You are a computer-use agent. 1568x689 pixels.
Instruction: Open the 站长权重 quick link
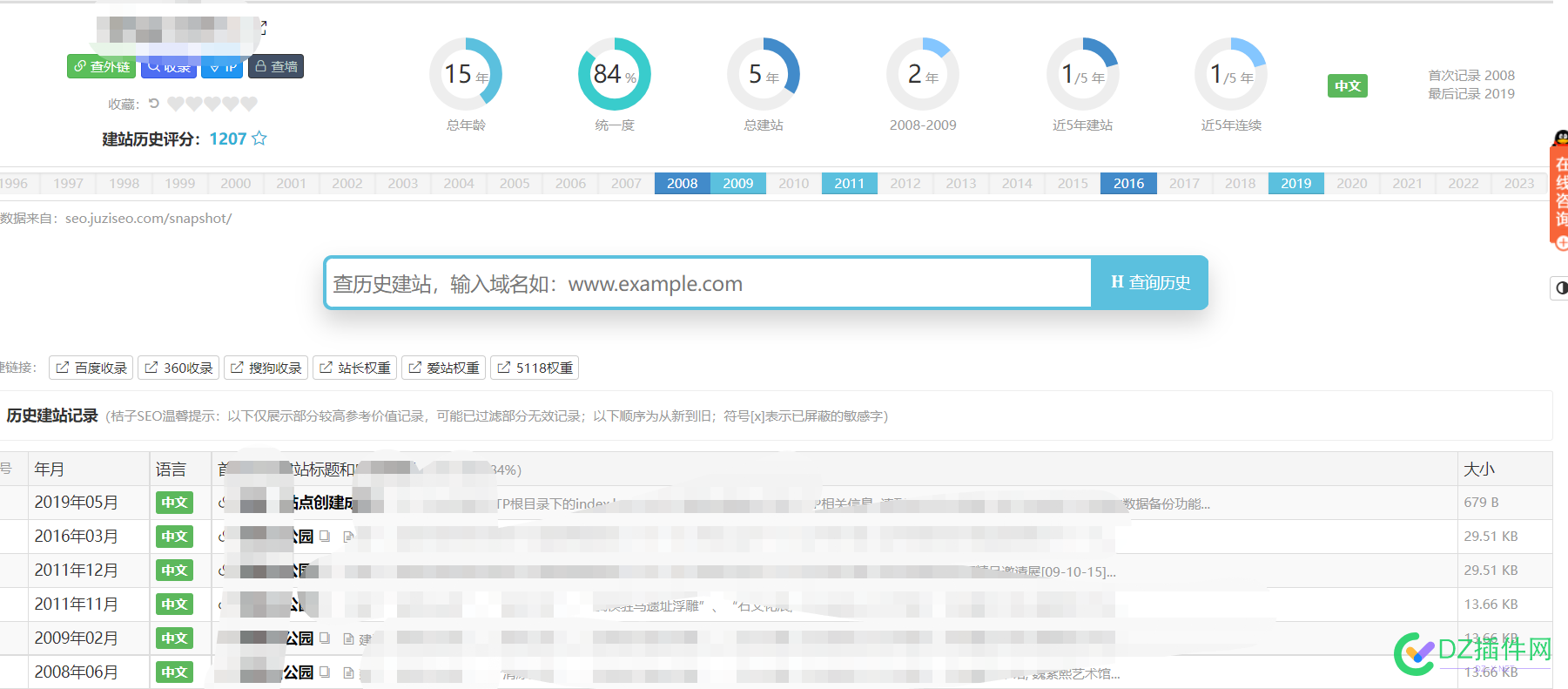click(354, 368)
